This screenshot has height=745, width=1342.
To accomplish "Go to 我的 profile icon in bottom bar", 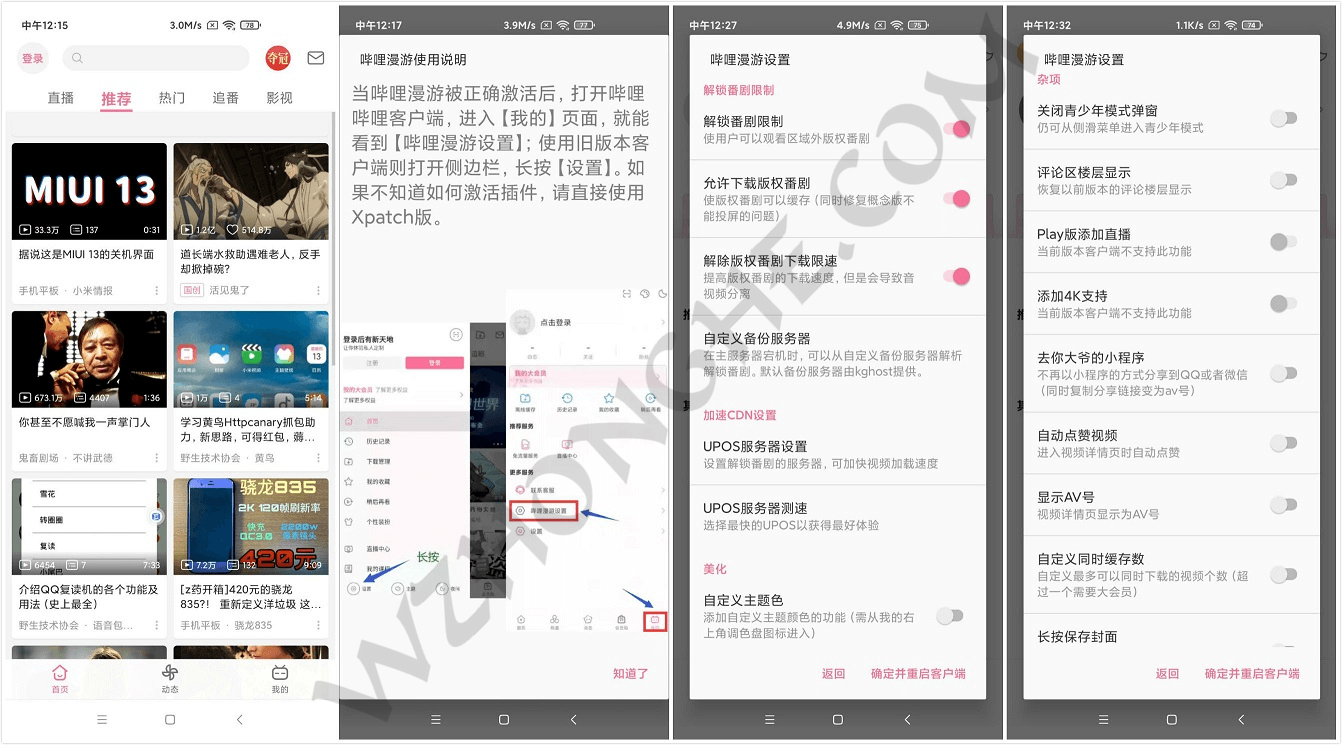I will tap(280, 678).
